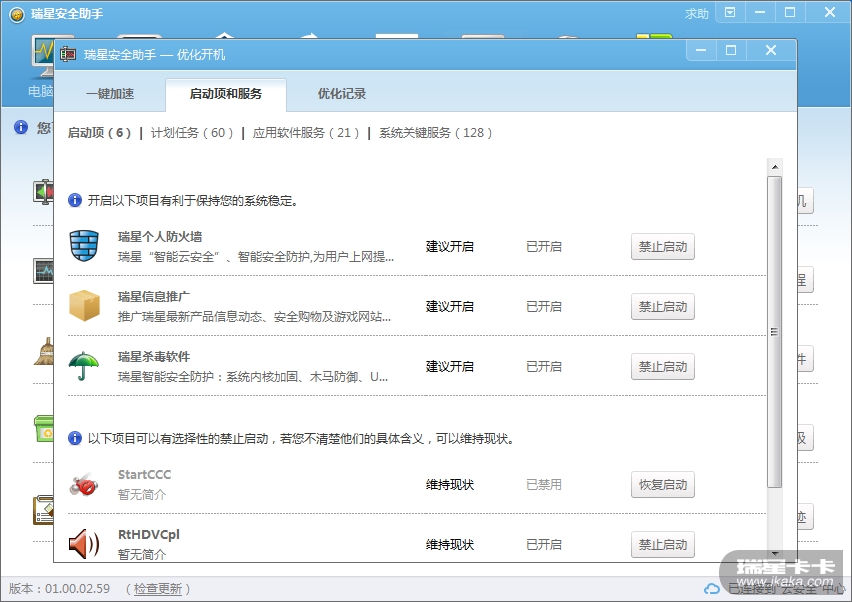Click the RtHDVCpl item title

point(149,535)
